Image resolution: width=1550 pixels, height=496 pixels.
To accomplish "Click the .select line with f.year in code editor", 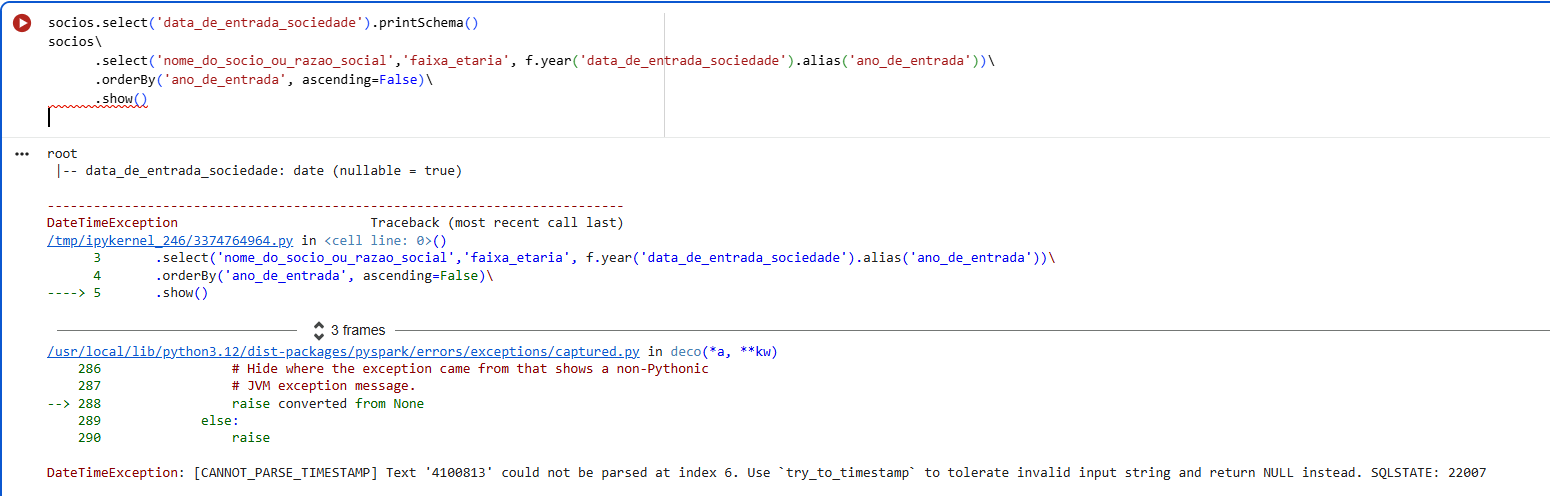I will pyautogui.click(x=545, y=61).
